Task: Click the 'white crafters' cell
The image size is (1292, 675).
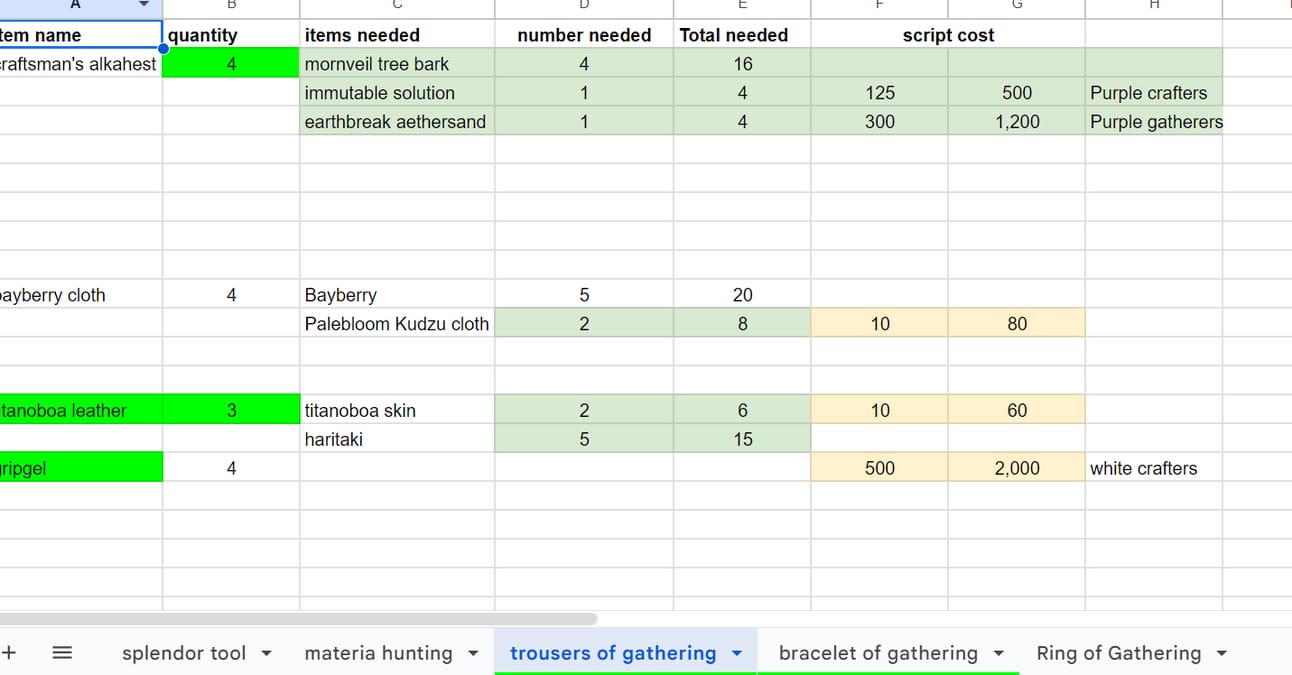Action: pos(1153,468)
